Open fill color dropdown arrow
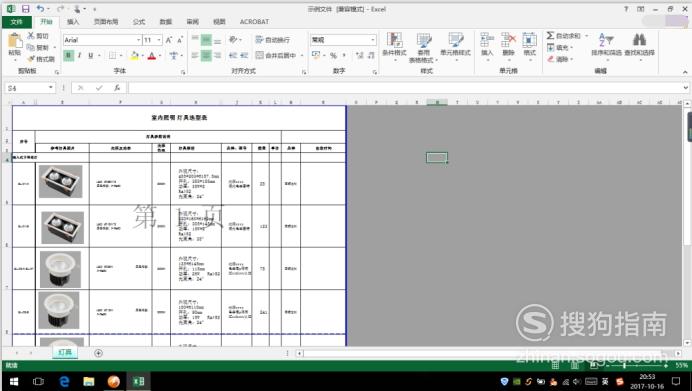Screen dimensions: 692x391 click(x=143, y=56)
